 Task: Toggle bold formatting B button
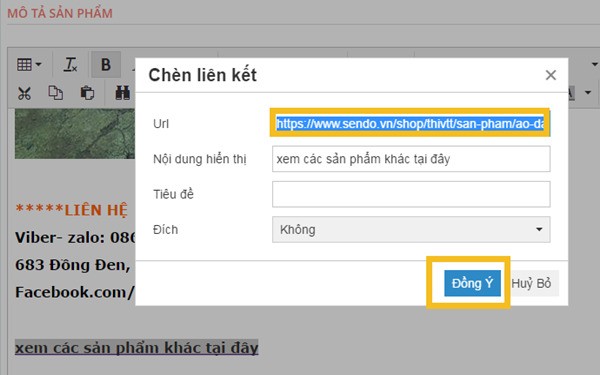tap(106, 65)
